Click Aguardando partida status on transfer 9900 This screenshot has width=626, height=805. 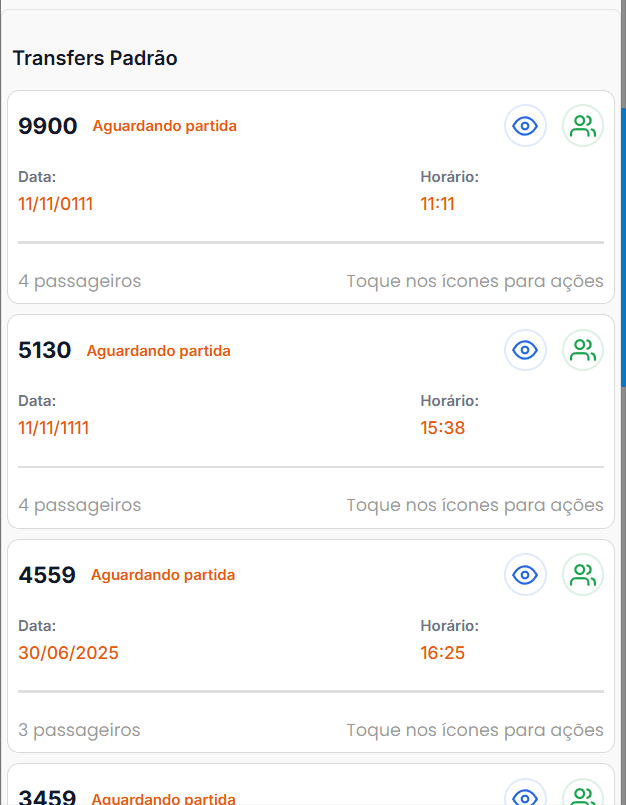pyautogui.click(x=165, y=126)
